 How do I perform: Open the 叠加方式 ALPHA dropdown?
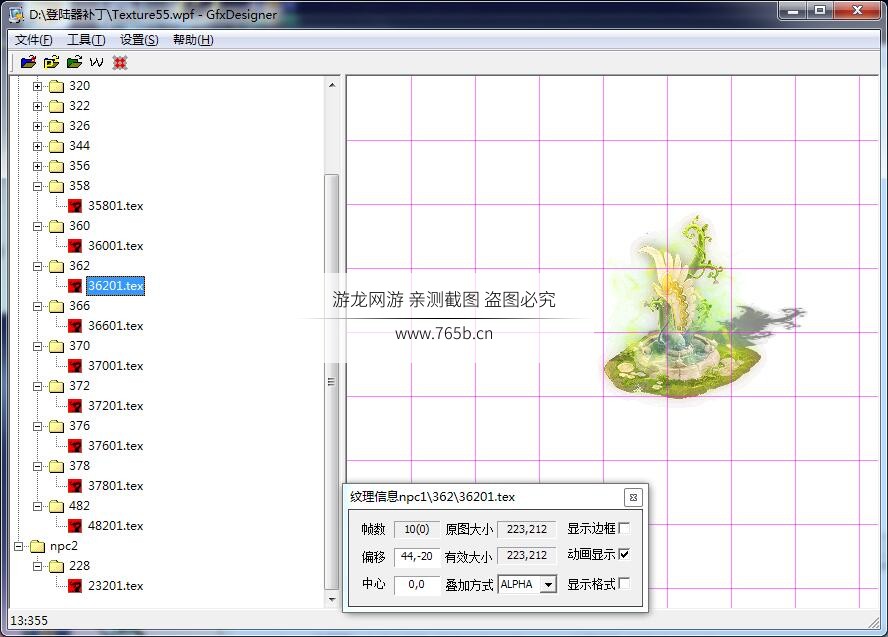click(548, 584)
